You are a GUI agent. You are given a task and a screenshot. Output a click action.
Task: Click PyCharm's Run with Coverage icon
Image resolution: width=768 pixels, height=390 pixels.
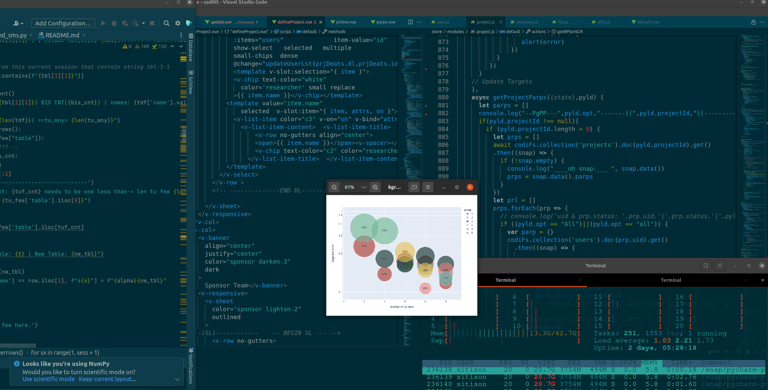click(x=125, y=23)
